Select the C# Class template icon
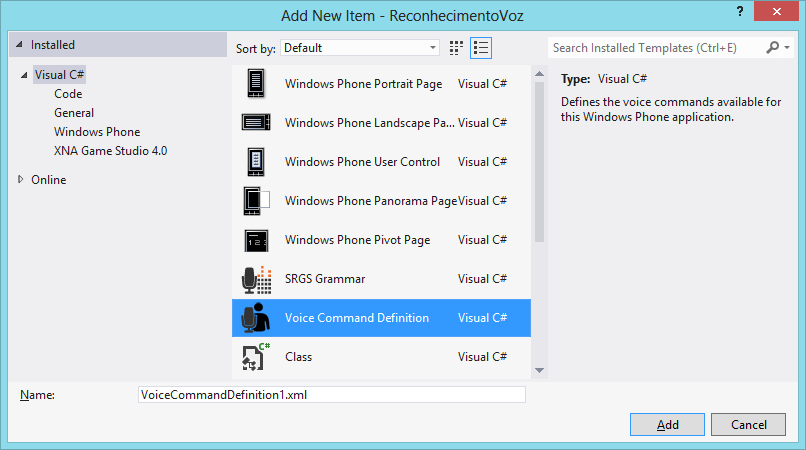The height and width of the screenshot is (450, 806). (x=255, y=356)
